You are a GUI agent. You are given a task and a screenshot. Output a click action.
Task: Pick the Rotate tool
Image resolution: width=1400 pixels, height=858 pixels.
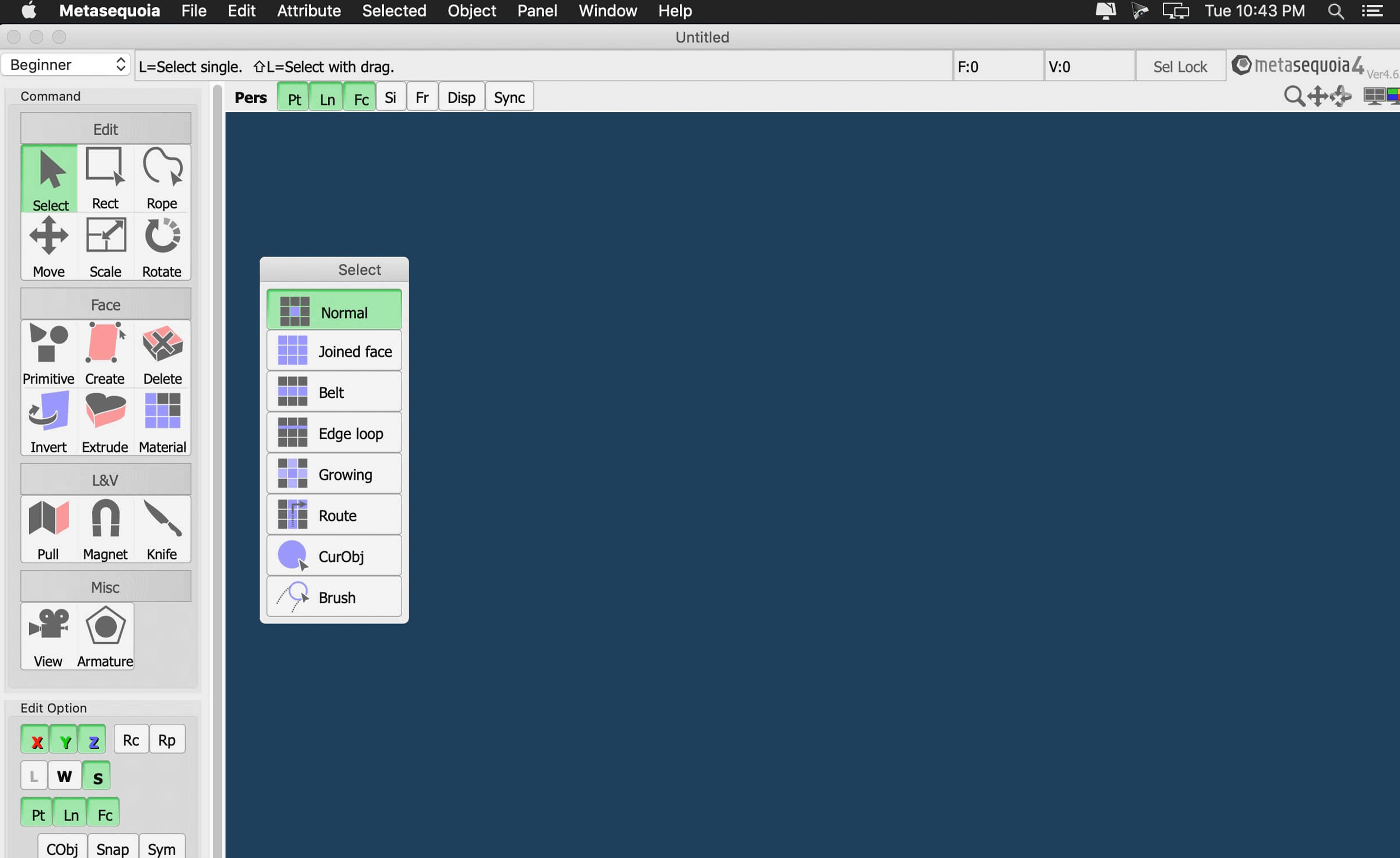[162, 247]
